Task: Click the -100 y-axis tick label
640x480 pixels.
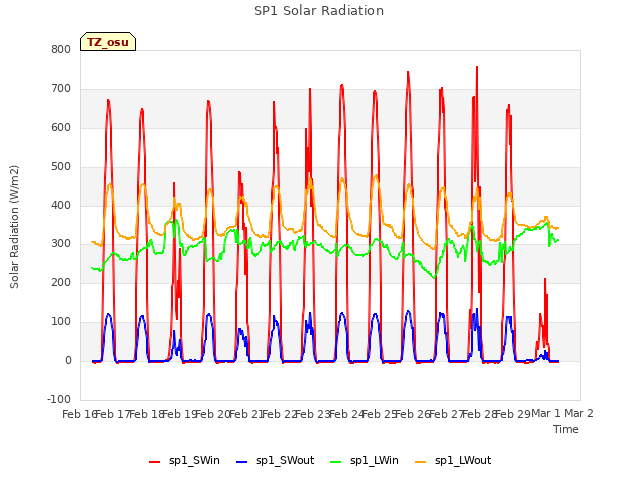Action: click(x=59, y=399)
